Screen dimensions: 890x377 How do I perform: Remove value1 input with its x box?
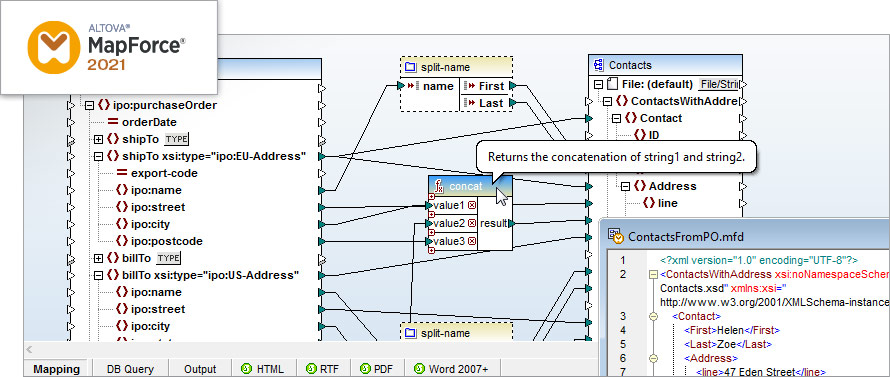472,205
